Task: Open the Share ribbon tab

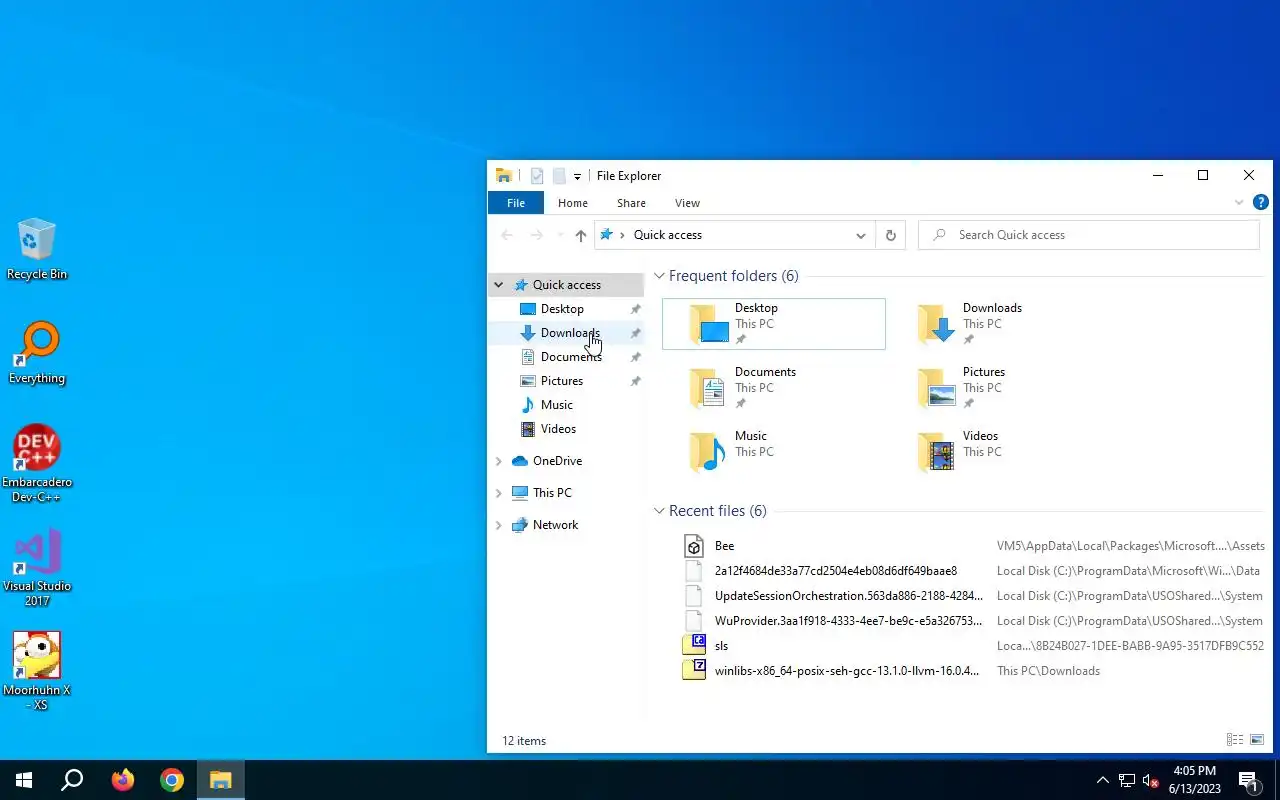Action: 631,203
